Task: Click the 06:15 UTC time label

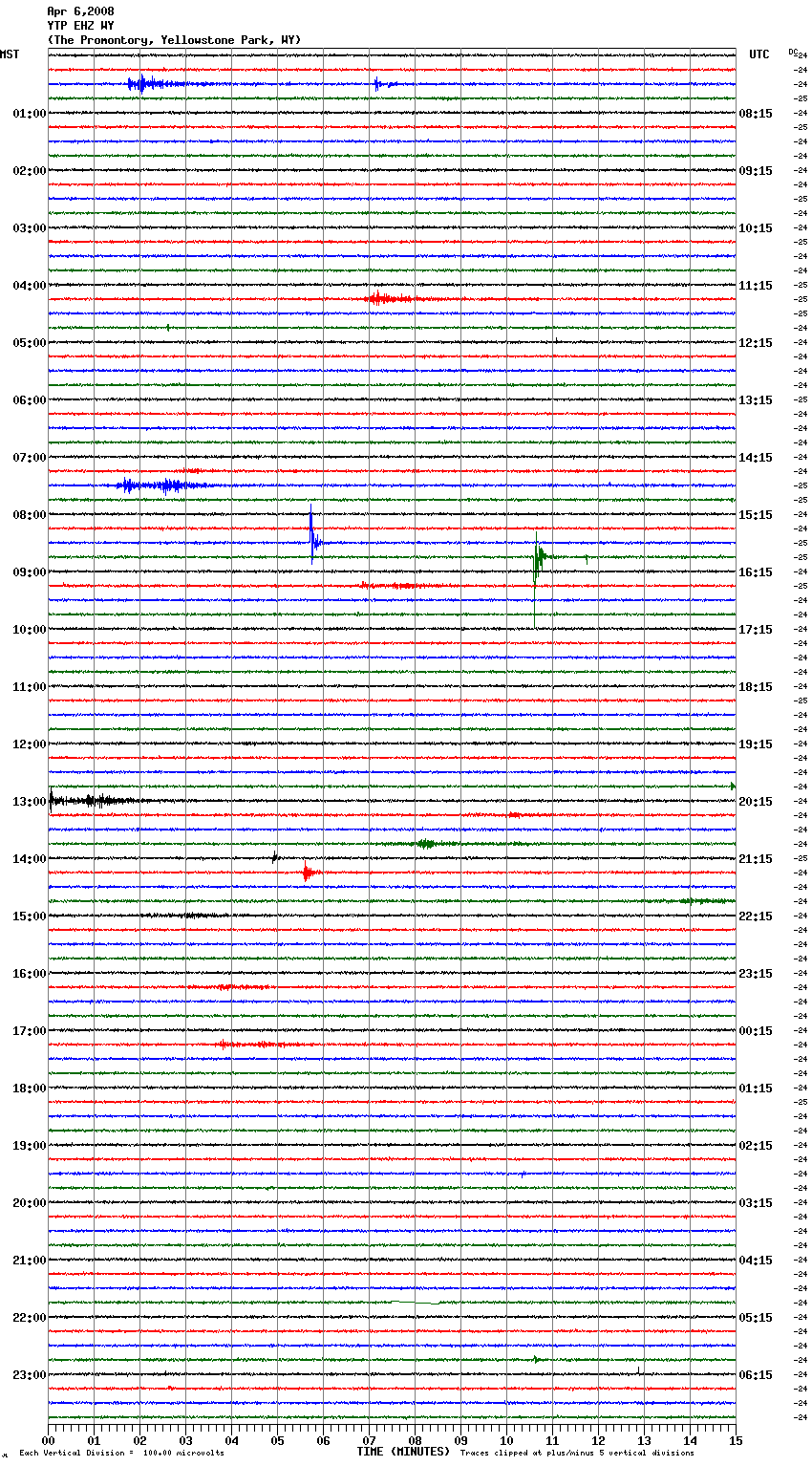Action: tap(756, 1375)
